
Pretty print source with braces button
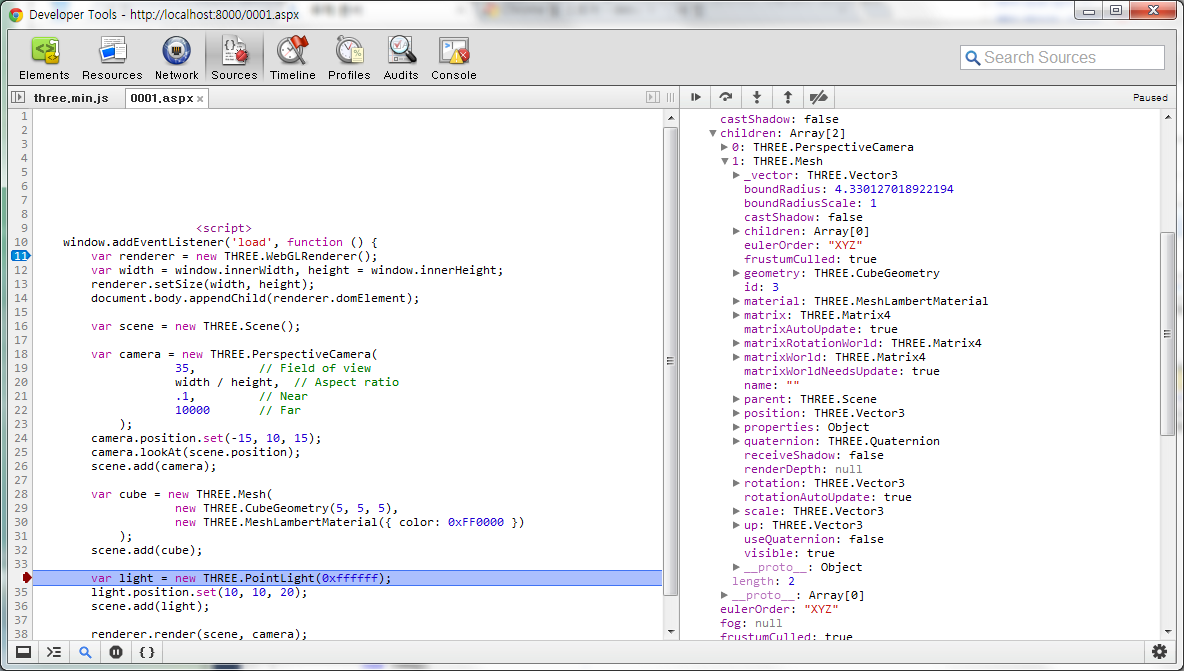[146, 652]
